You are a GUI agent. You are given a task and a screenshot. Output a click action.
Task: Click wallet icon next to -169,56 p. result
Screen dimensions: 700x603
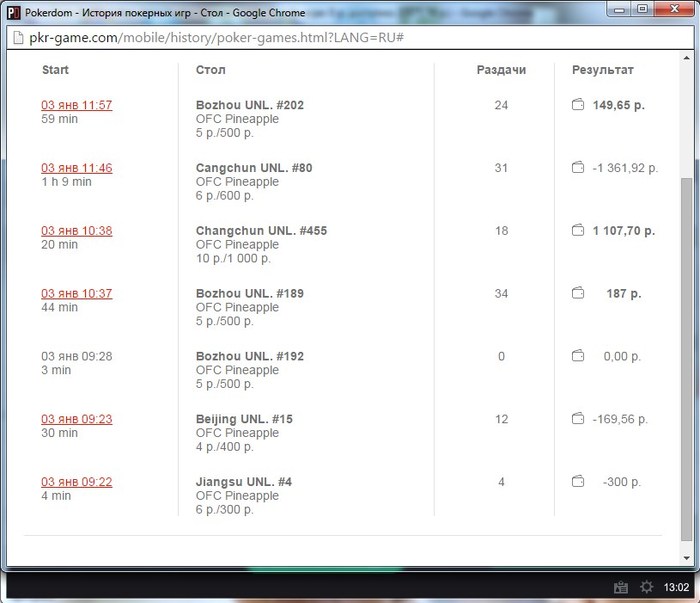(578, 419)
